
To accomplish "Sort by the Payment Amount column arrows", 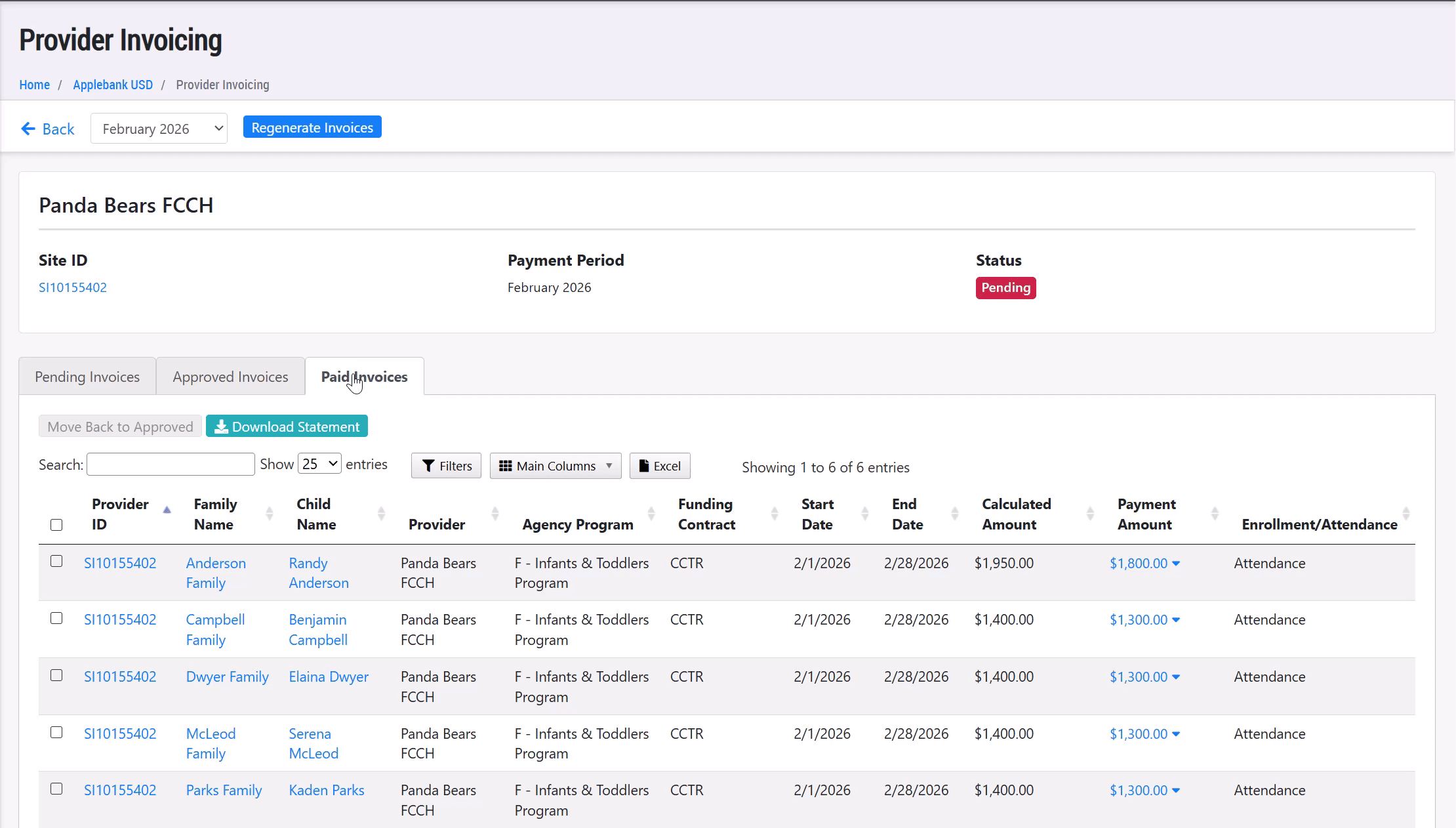I will 1214,514.
